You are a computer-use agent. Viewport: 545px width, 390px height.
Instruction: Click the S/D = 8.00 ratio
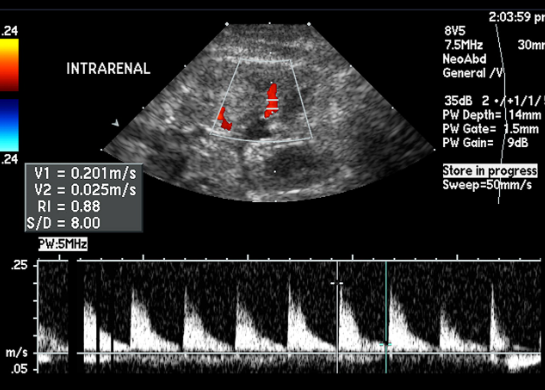pos(64,223)
